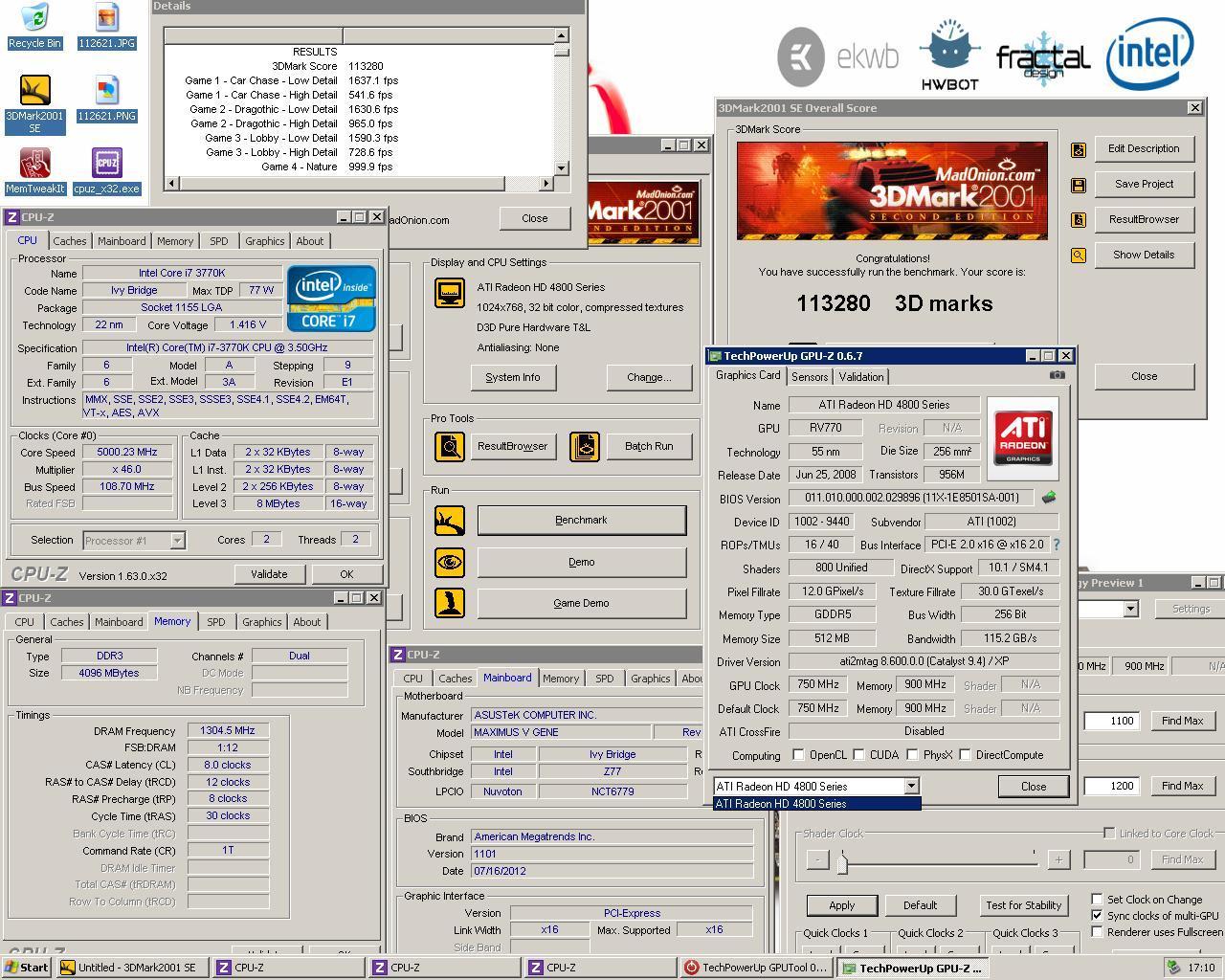
Task: Open the Sensors tab in GPU-Z
Action: tap(810, 377)
